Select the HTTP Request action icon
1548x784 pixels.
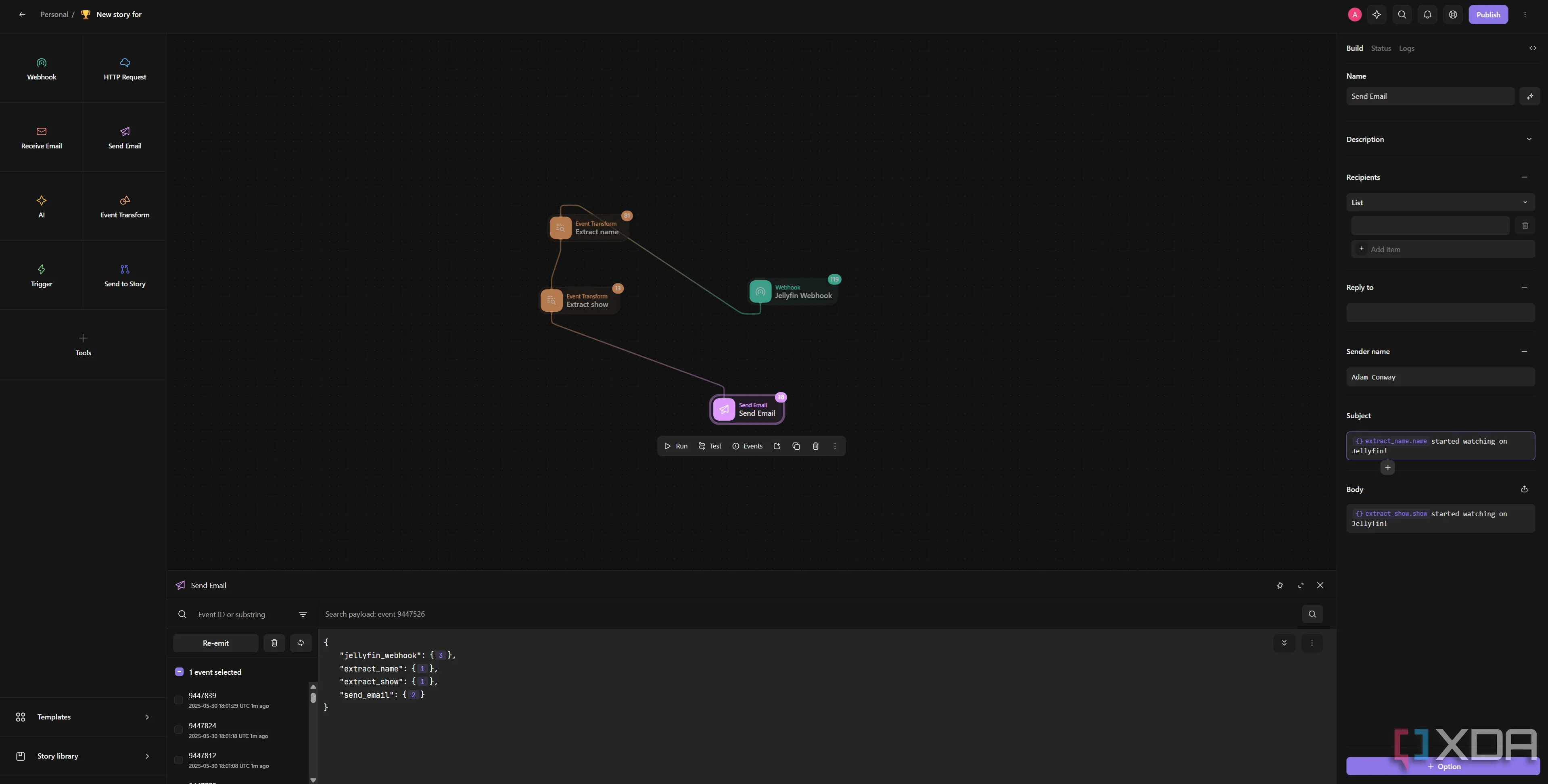[x=125, y=63]
